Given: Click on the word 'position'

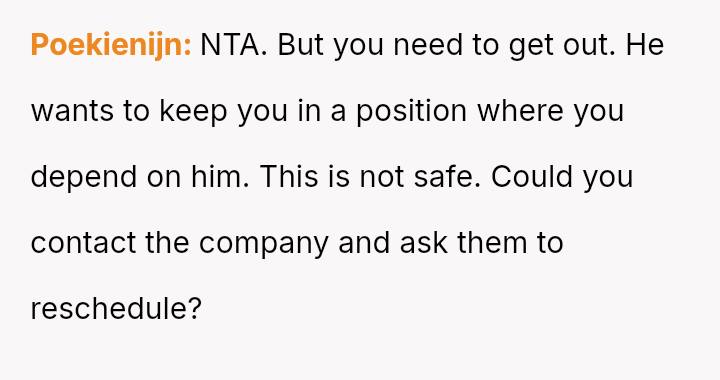Looking at the screenshot, I should coord(411,112).
